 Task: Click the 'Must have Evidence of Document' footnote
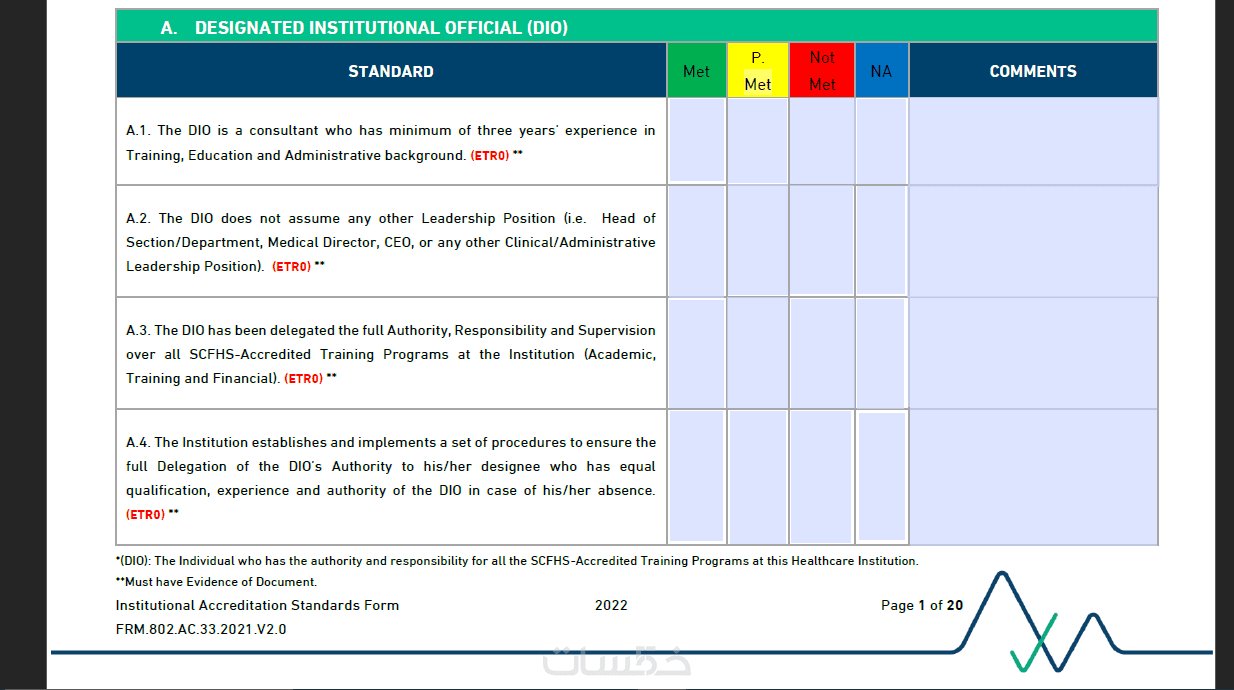216,582
